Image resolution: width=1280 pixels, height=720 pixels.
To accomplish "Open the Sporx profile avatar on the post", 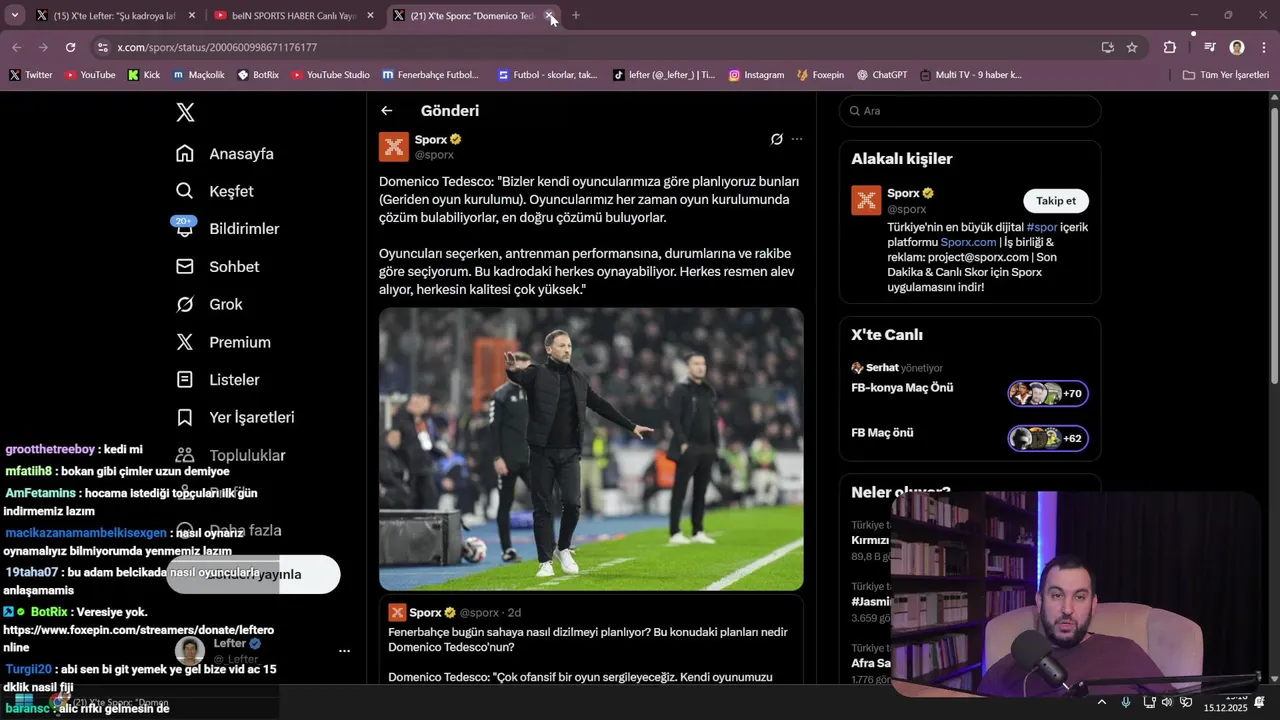I will tap(394, 147).
